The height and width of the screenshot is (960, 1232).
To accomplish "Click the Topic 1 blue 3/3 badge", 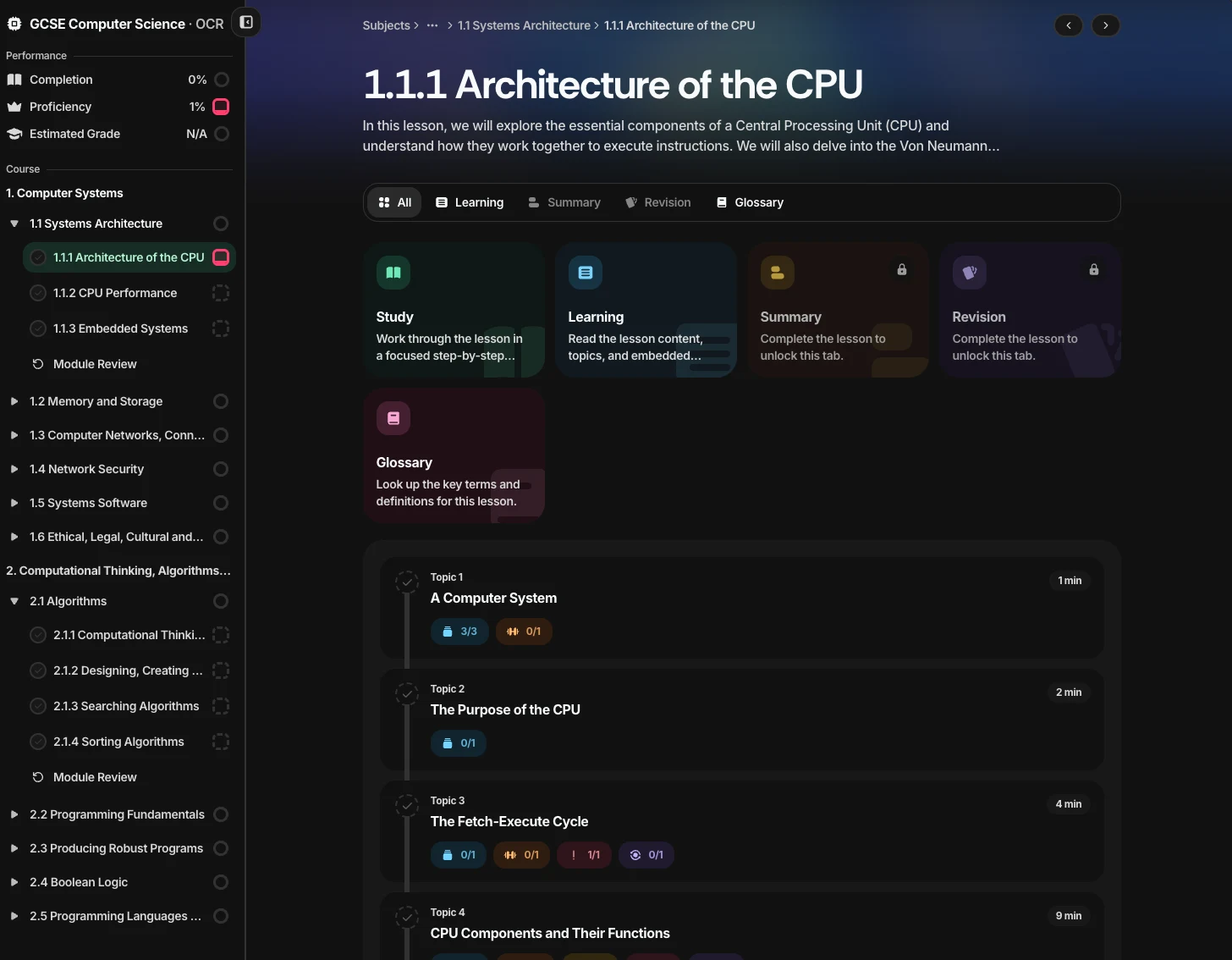I will pos(459,632).
